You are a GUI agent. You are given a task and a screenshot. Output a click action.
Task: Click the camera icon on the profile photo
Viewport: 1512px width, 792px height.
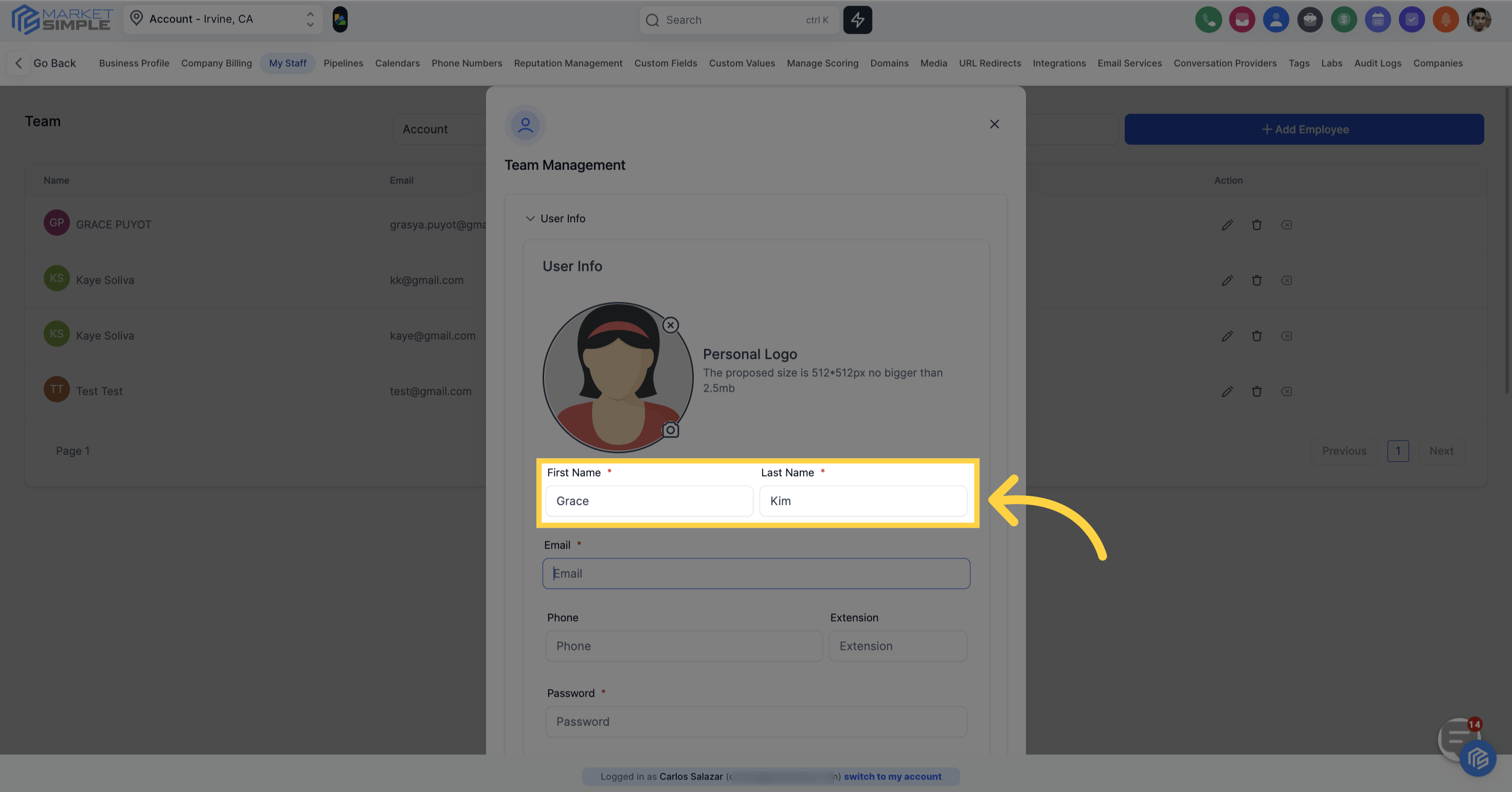[671, 430]
